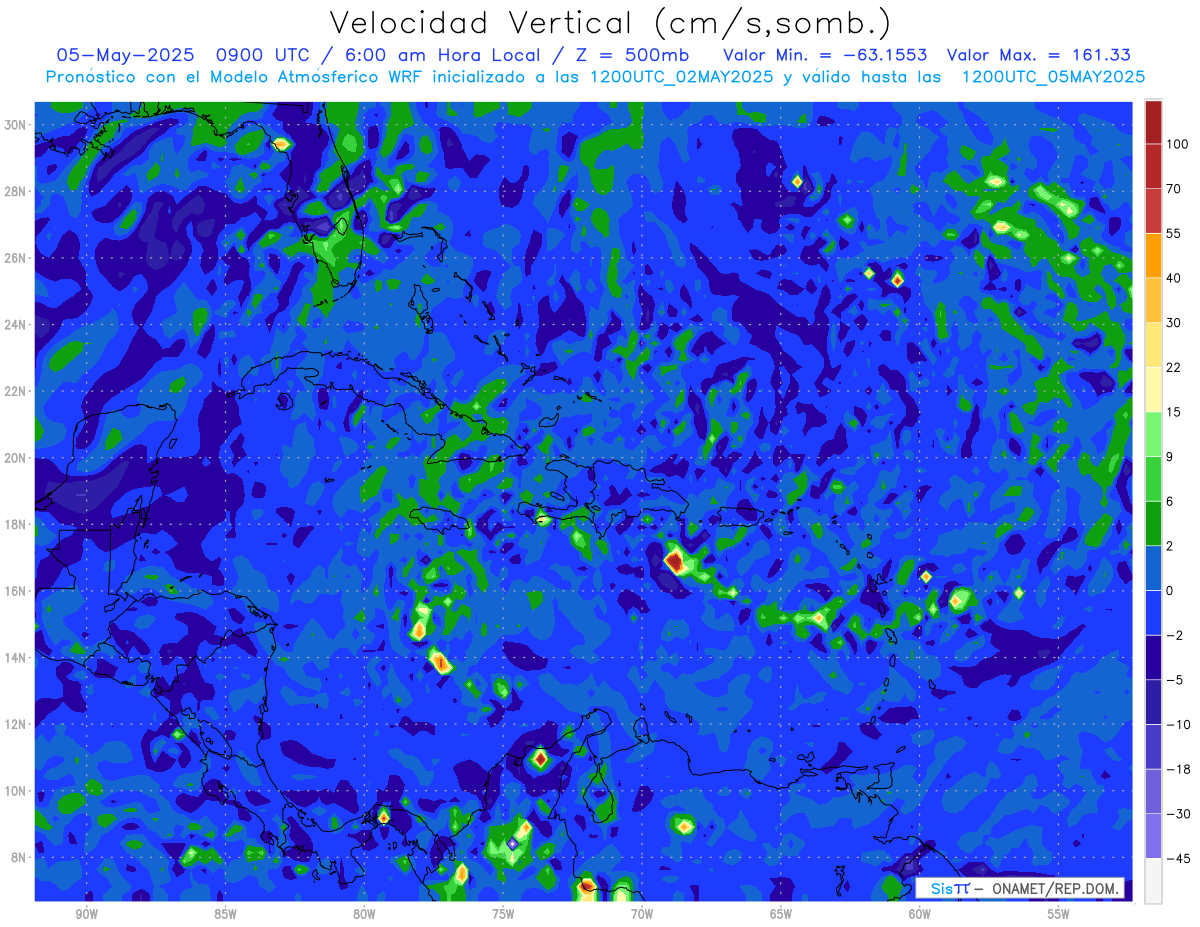Click the '100' colorbar value
This screenshot has width=1200, height=927.
[1177, 144]
